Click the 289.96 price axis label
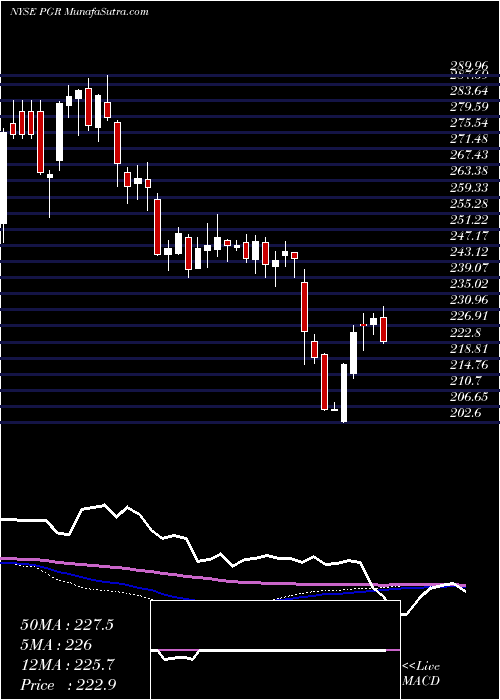Image resolution: width=500 pixels, height=700 pixels. point(469,67)
